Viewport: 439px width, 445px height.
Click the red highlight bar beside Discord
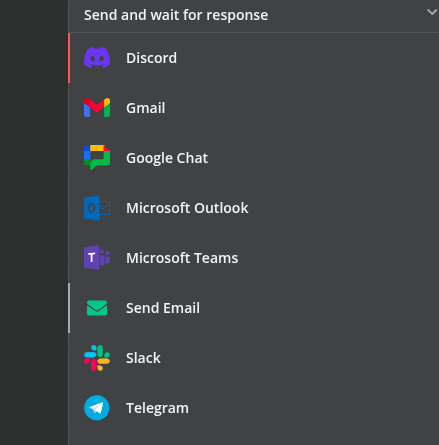69,58
